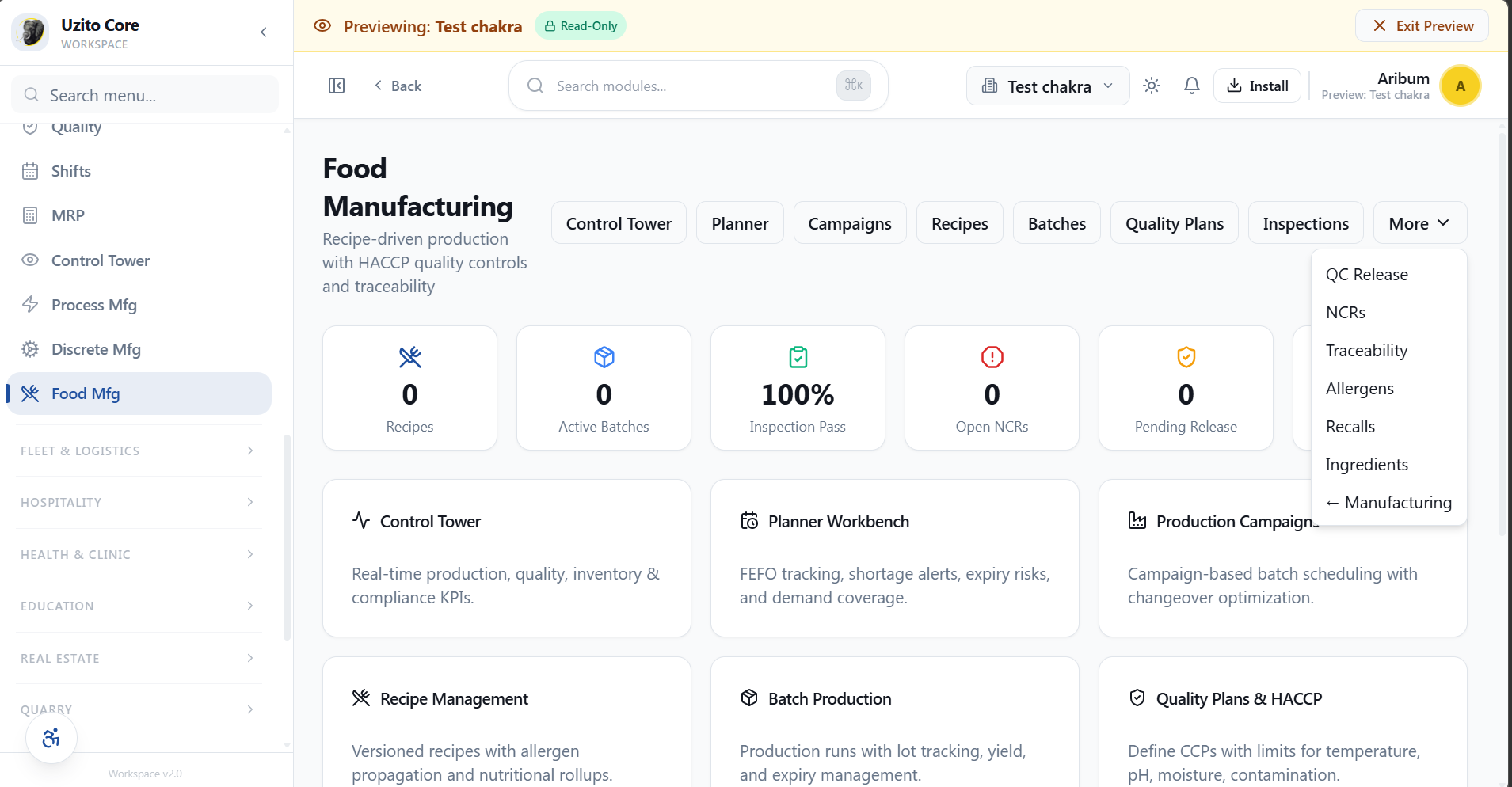Click the notifications bell icon
The height and width of the screenshot is (787, 1512).
pyautogui.click(x=1191, y=86)
